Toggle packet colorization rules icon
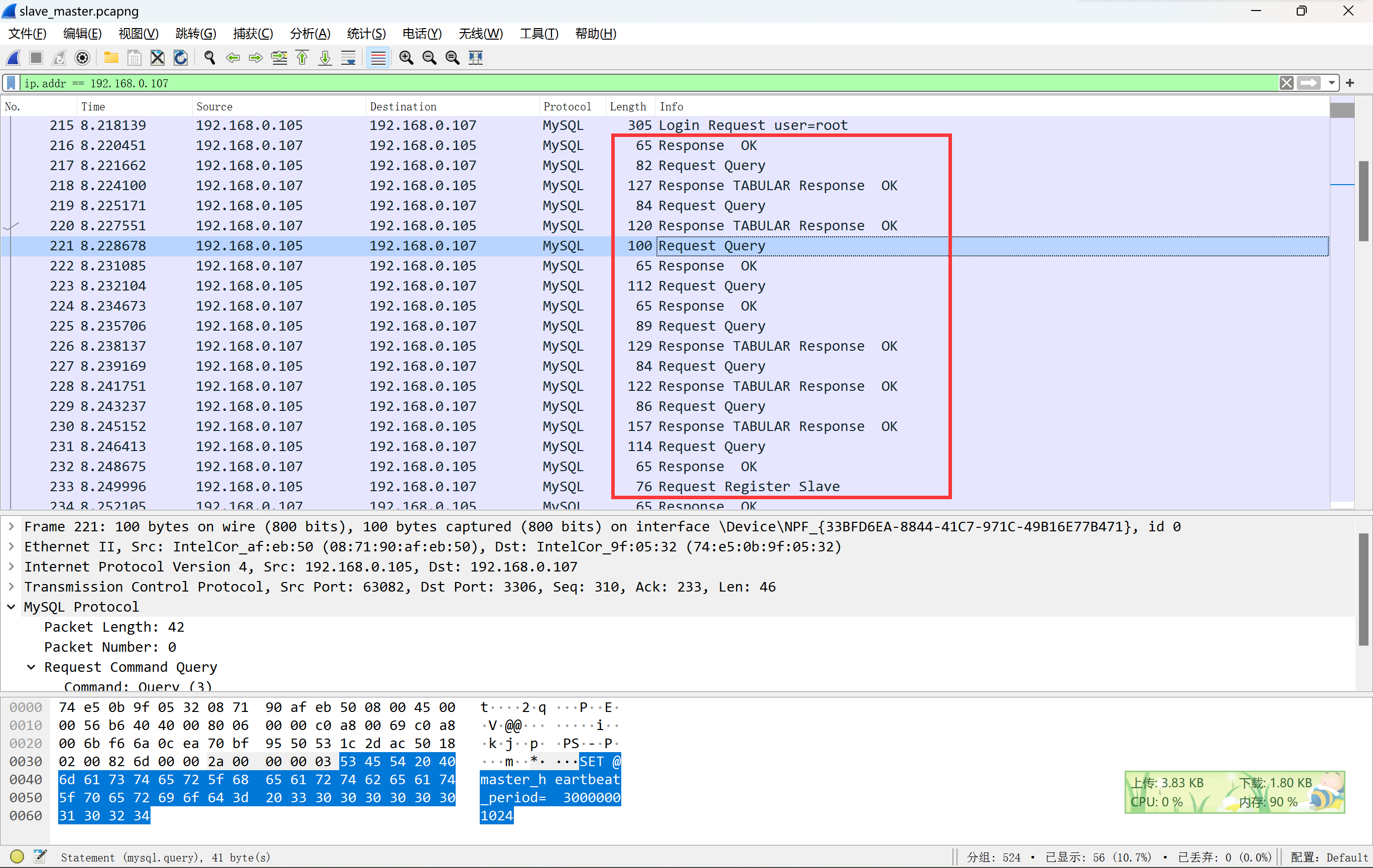The width and height of the screenshot is (1373, 868). pos(378,58)
